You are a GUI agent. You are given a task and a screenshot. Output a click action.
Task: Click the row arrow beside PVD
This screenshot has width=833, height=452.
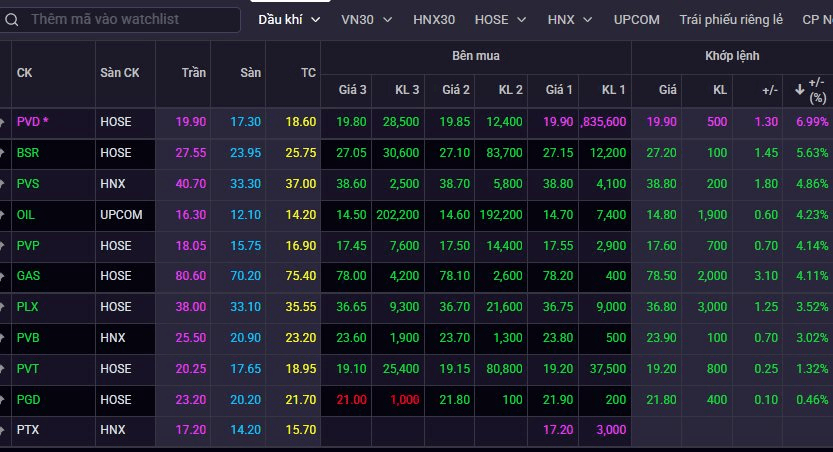point(2,122)
